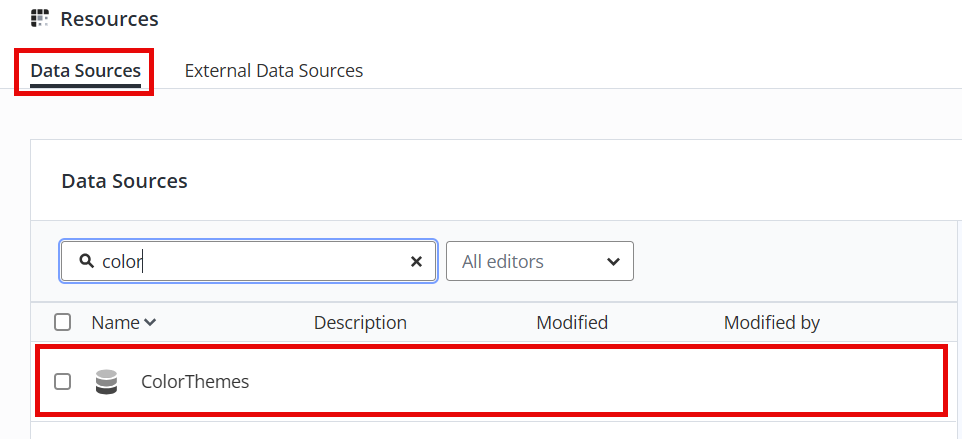Click the Resources page title

click(109, 19)
